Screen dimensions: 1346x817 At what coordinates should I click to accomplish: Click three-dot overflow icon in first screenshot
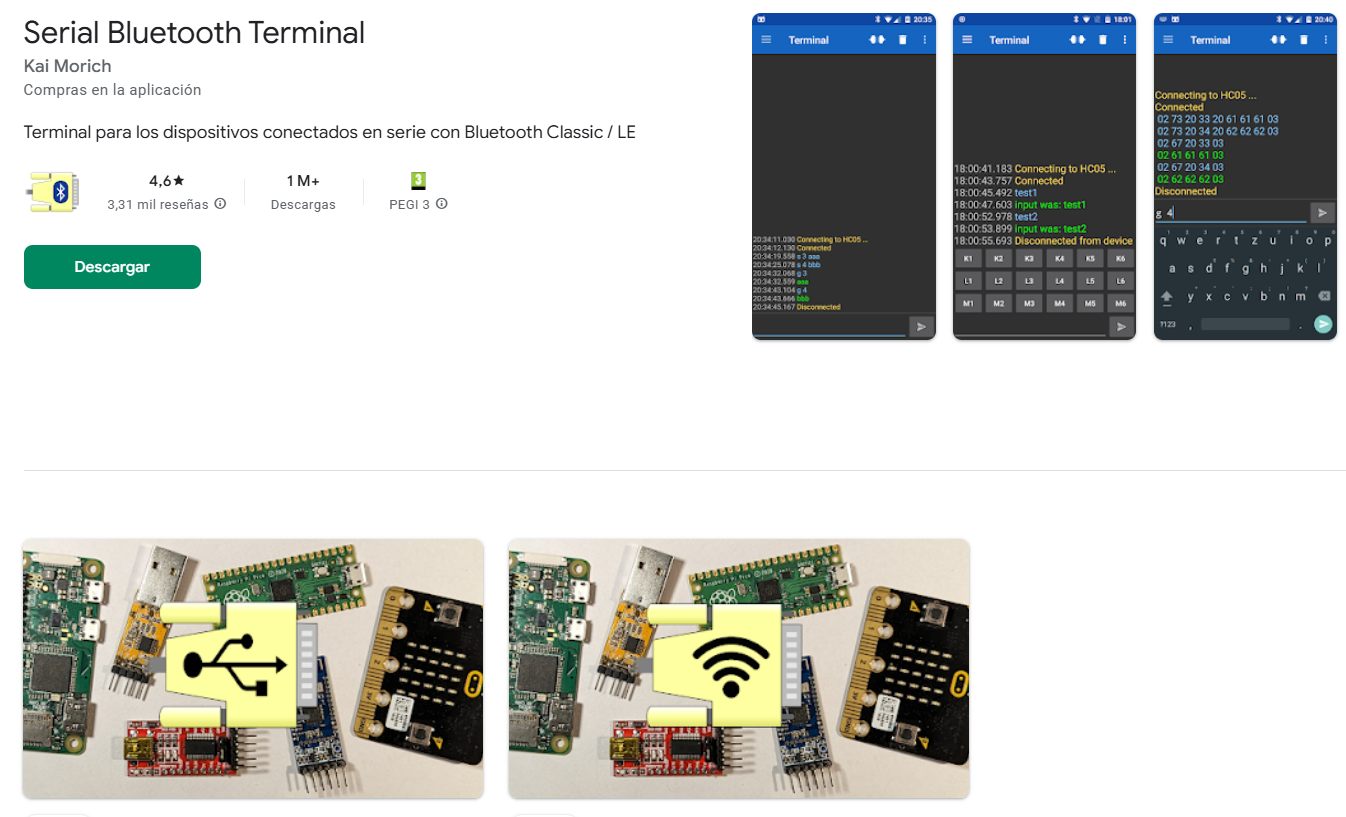point(924,40)
